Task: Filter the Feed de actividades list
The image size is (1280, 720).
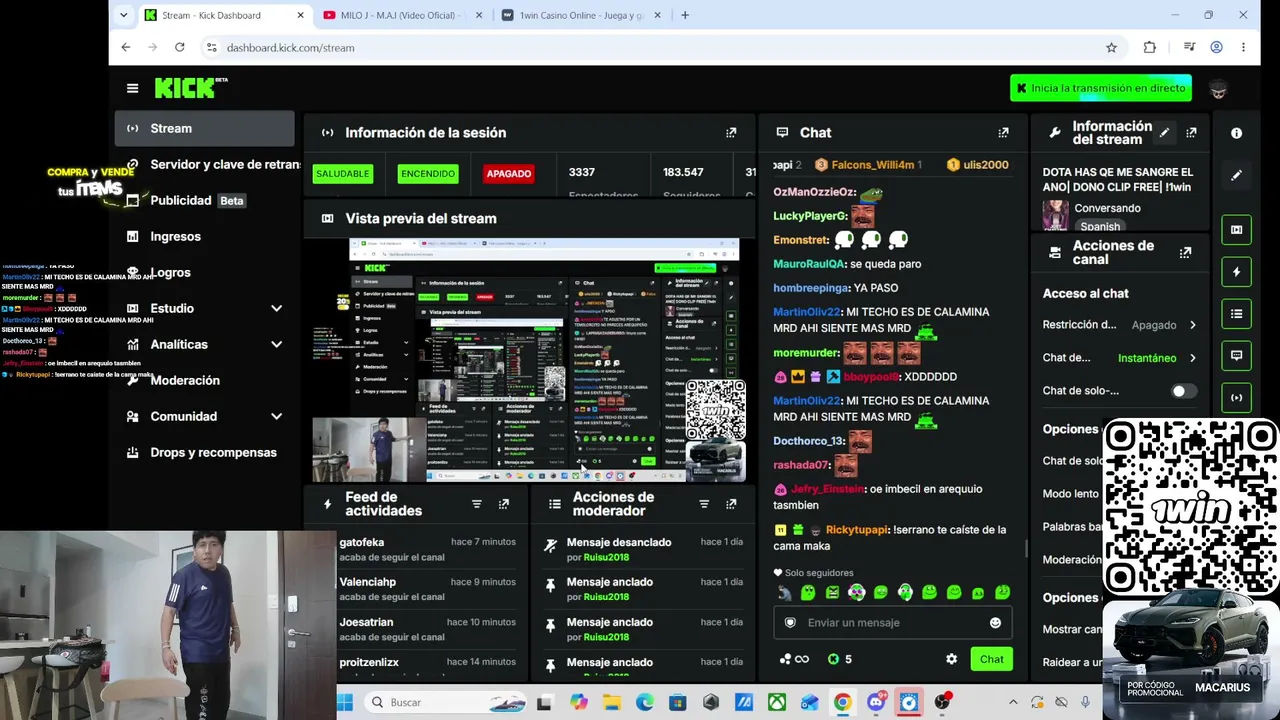Action: pyautogui.click(x=476, y=504)
